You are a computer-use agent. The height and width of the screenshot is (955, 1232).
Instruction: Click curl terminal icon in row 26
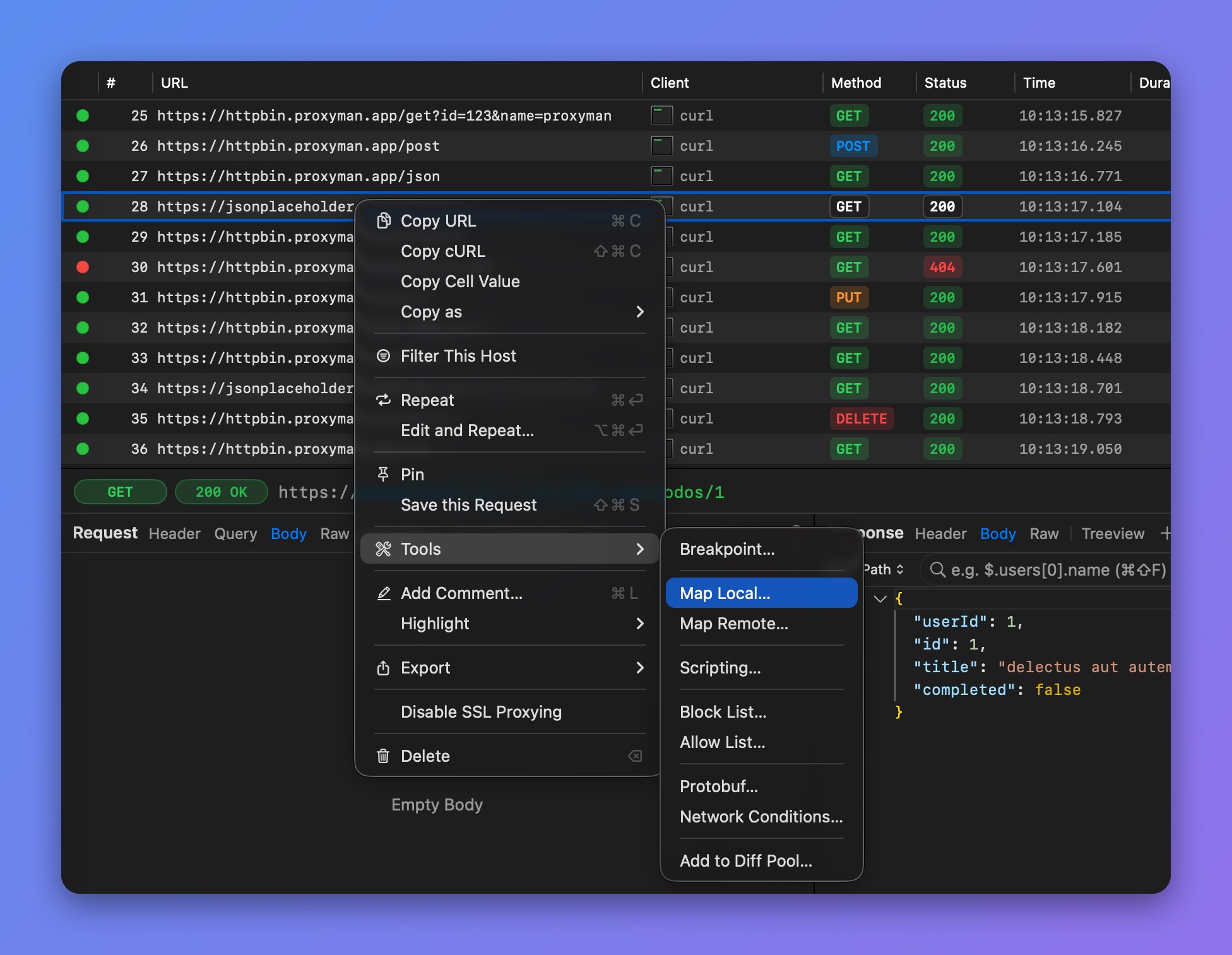tap(661, 146)
